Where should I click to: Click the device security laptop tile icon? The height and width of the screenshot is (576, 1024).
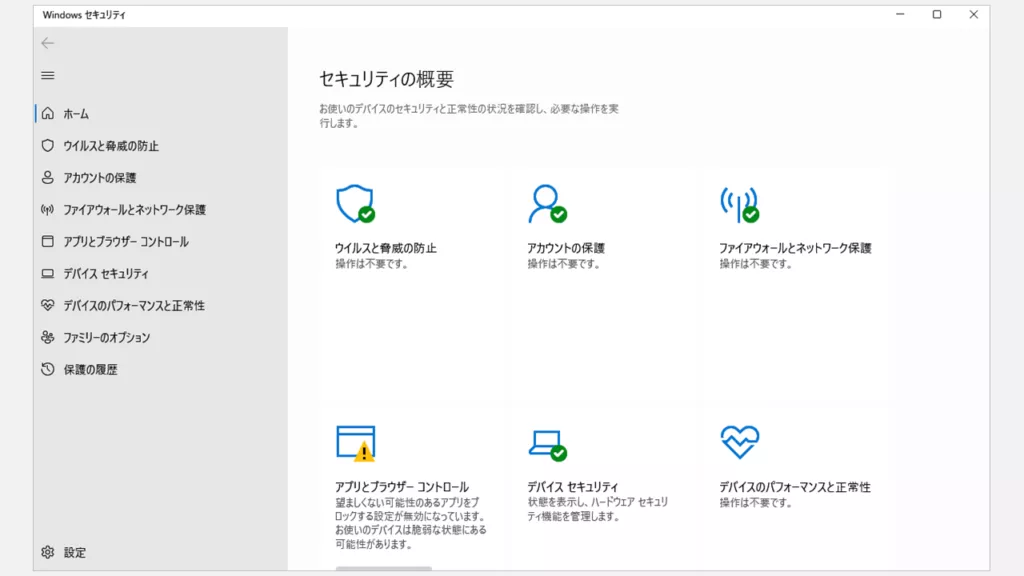pyautogui.click(x=546, y=443)
